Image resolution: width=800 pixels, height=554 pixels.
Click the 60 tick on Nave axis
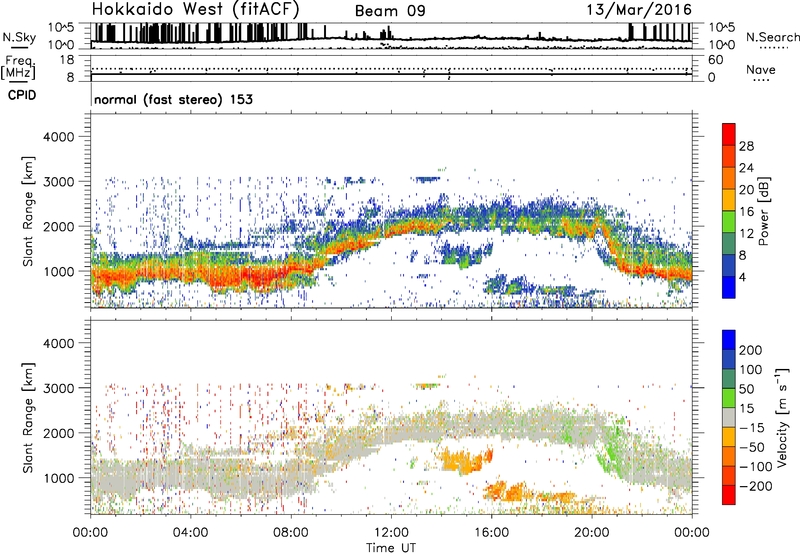(715, 60)
